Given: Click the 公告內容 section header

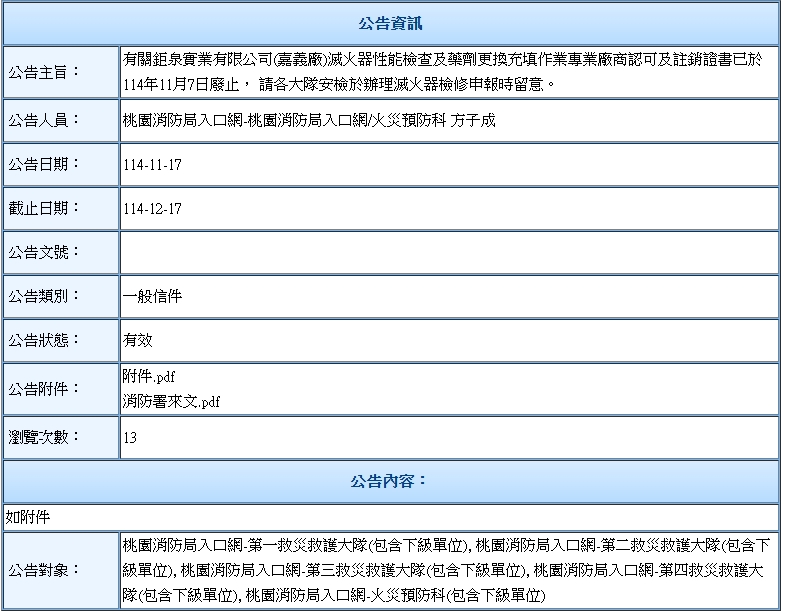Looking at the screenshot, I should (x=391, y=481).
